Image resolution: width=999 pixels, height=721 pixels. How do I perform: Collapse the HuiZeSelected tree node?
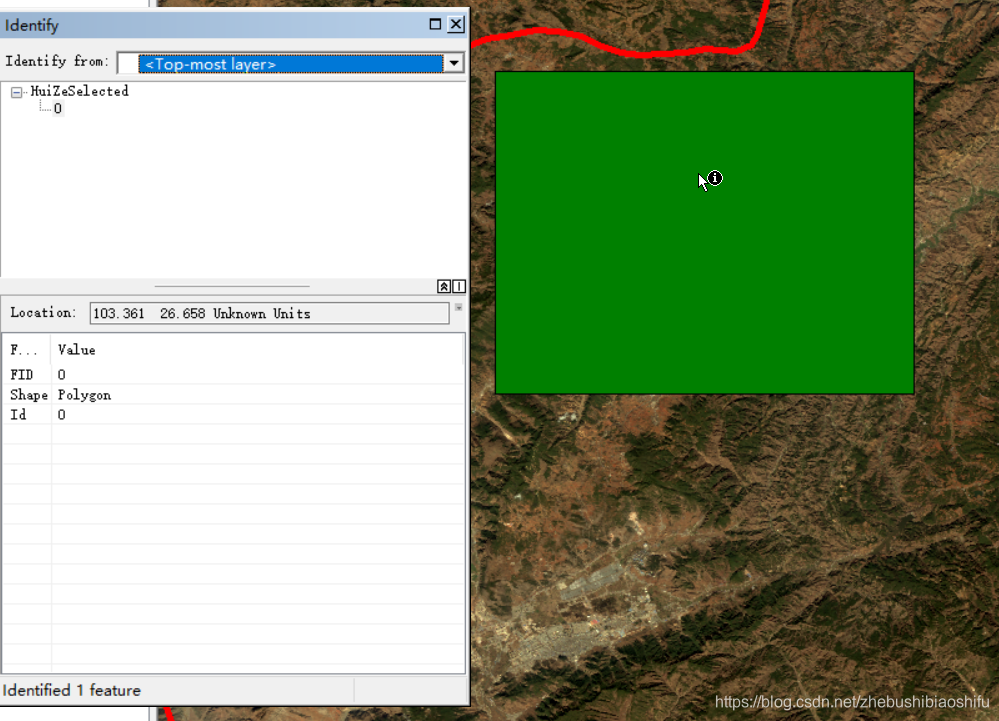pos(17,92)
